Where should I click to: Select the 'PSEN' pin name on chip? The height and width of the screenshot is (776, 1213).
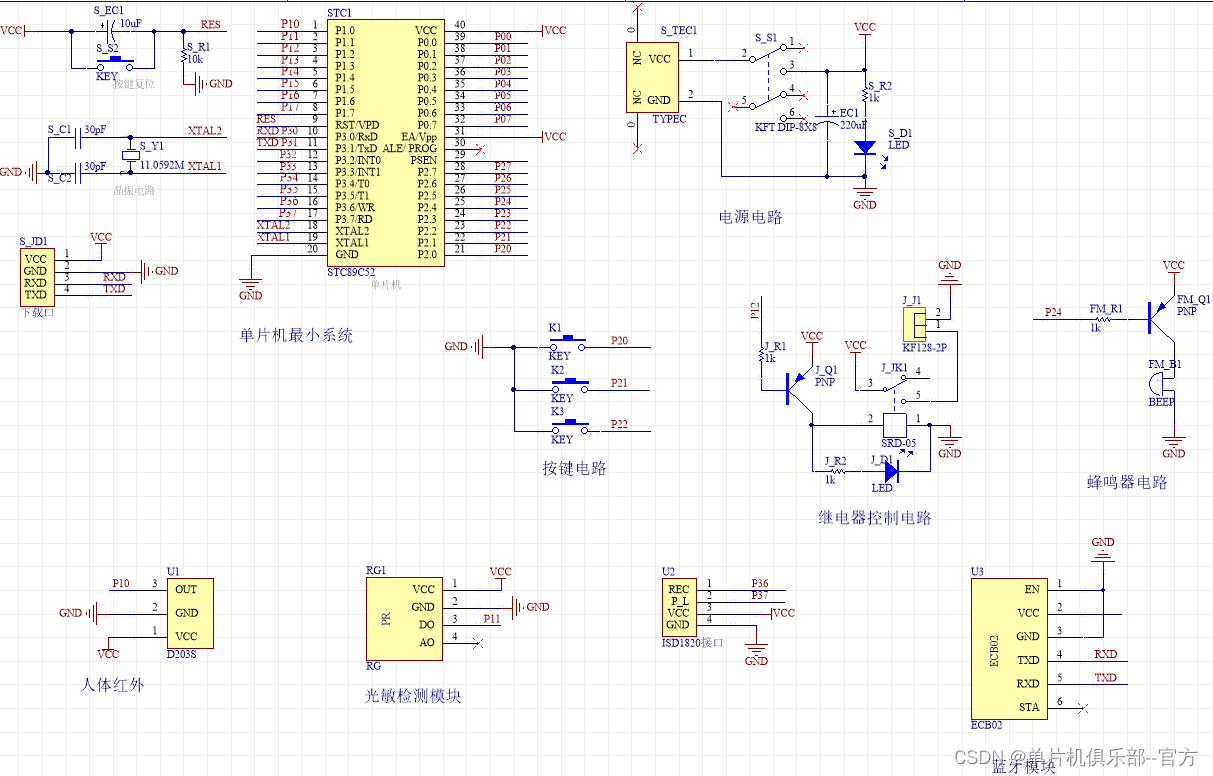coord(424,160)
